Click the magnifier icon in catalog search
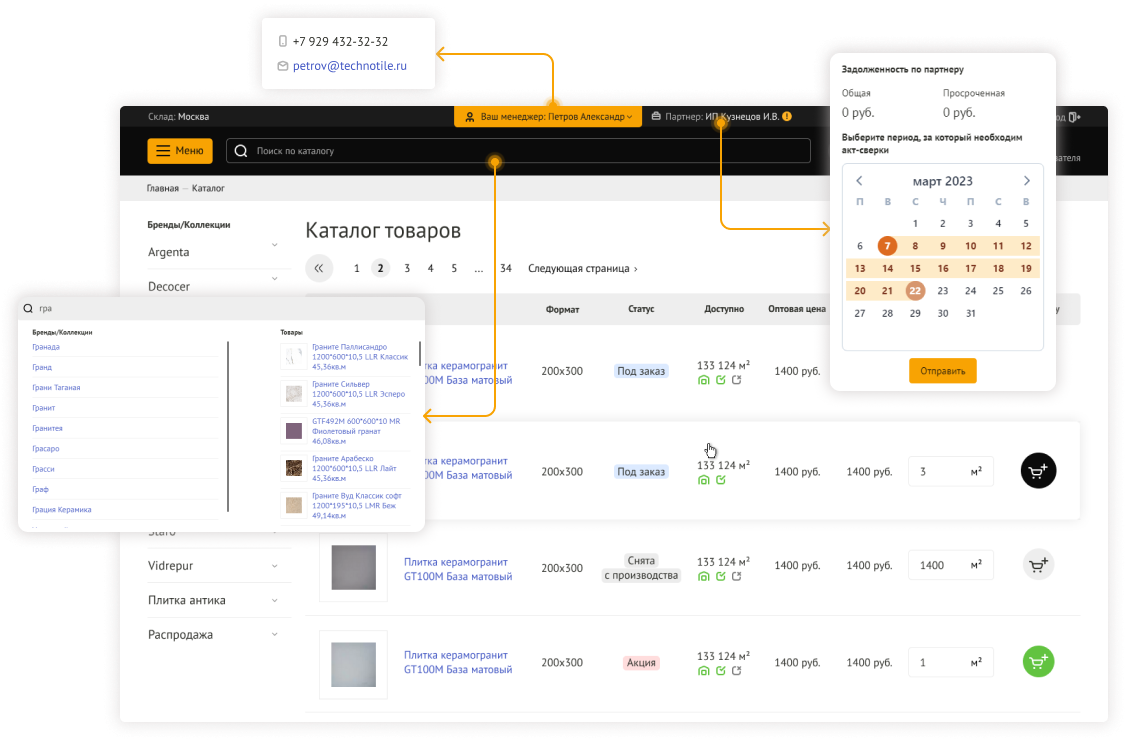 241,151
